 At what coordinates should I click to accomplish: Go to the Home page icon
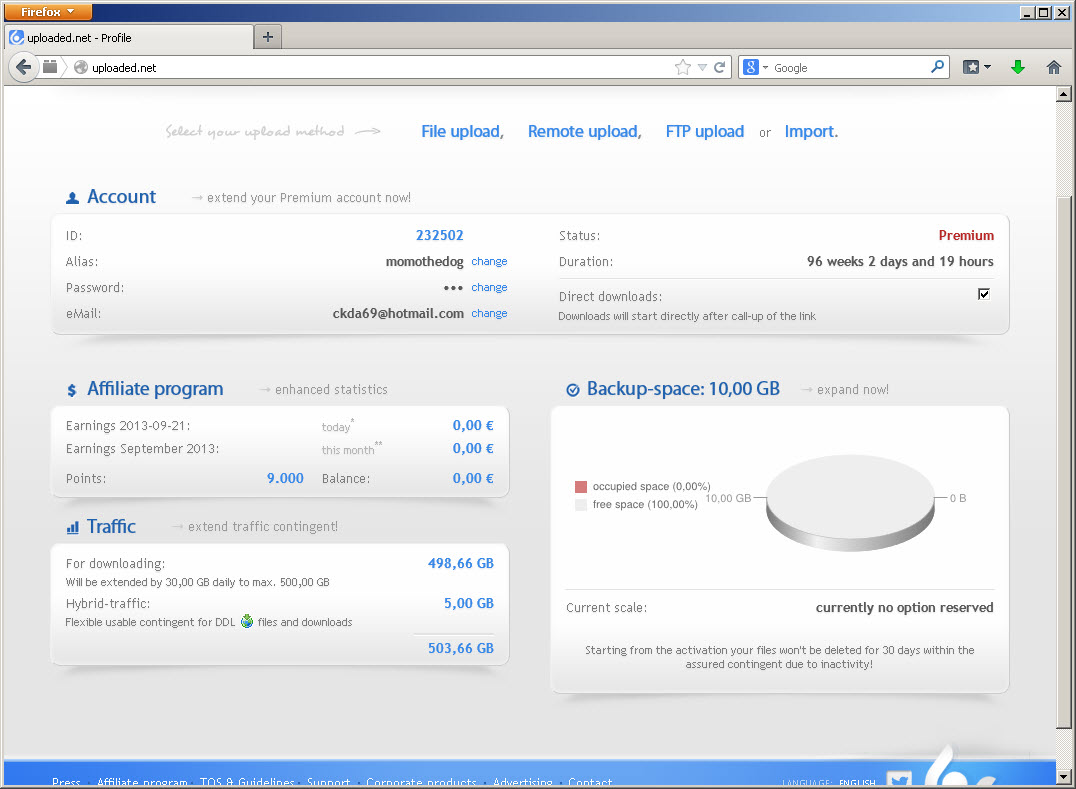[1054, 67]
